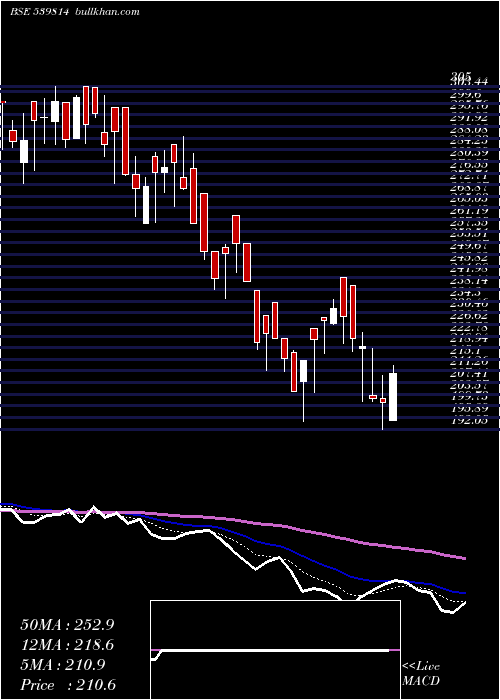Viewport: 500px width, 700px height.
Task: Click the 249.67 price axis label
Action: pos(469,246)
